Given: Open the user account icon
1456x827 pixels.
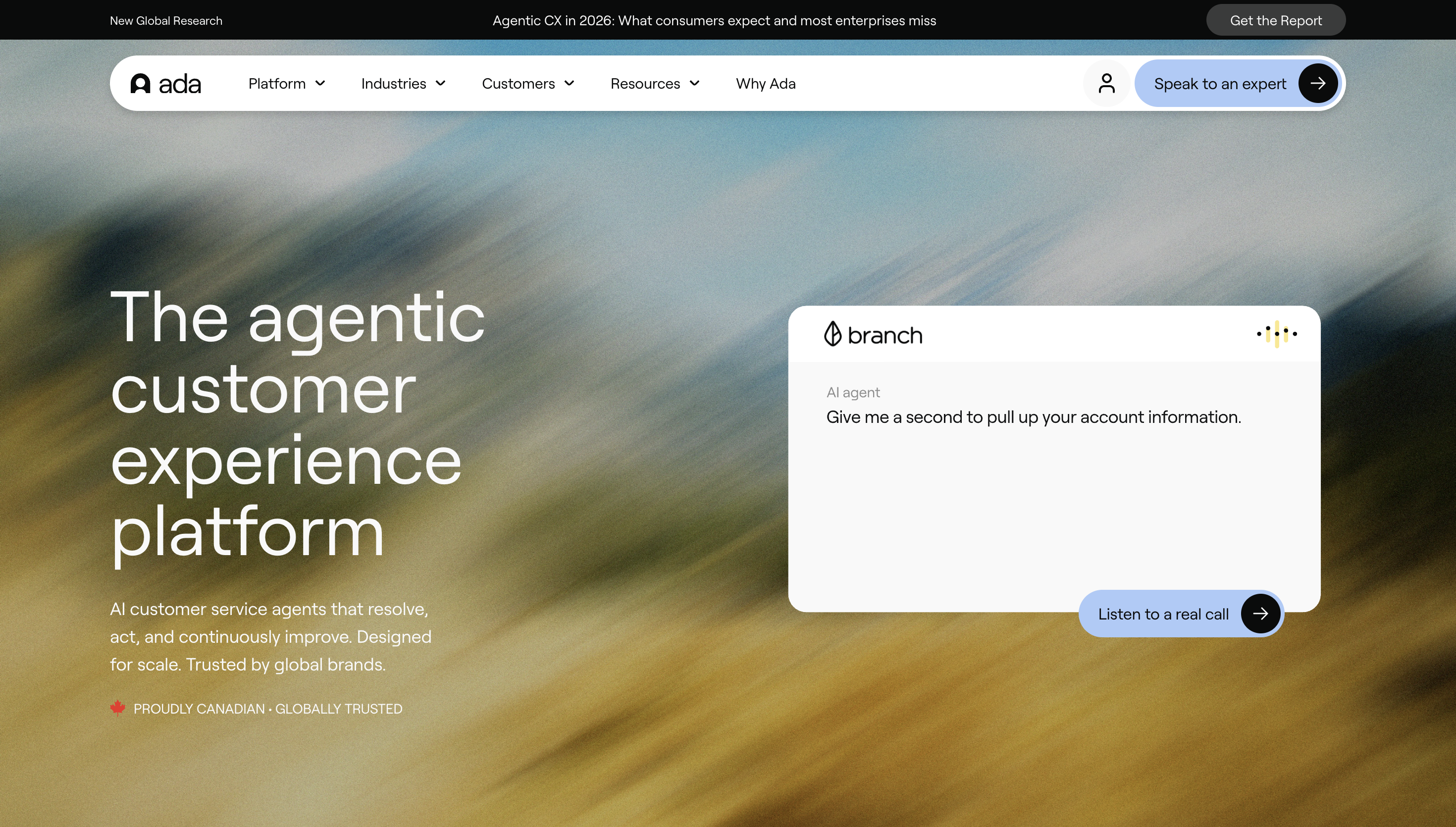Looking at the screenshot, I should [1106, 84].
